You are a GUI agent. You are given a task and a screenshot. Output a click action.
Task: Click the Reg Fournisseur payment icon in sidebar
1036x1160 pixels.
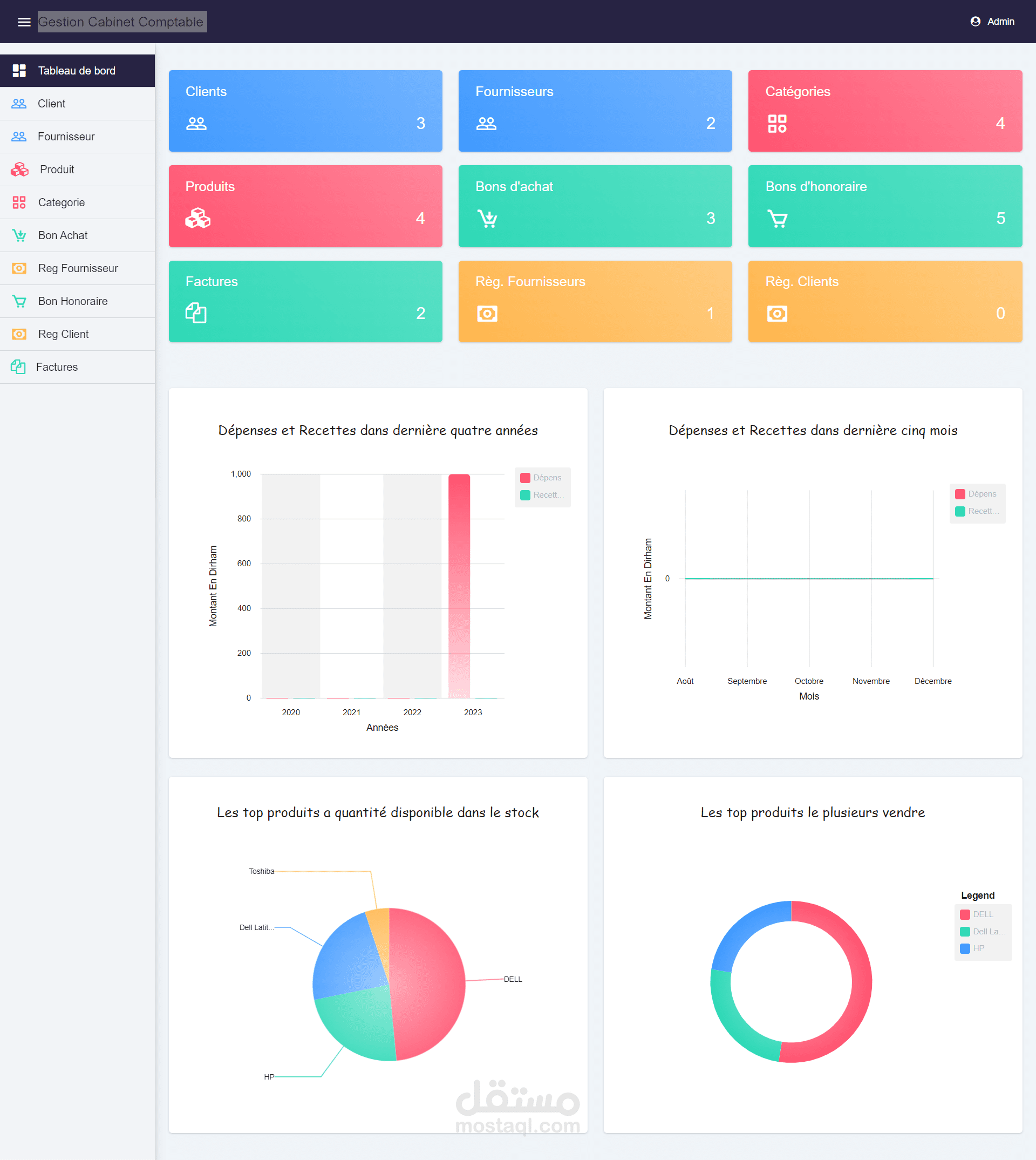point(19,268)
